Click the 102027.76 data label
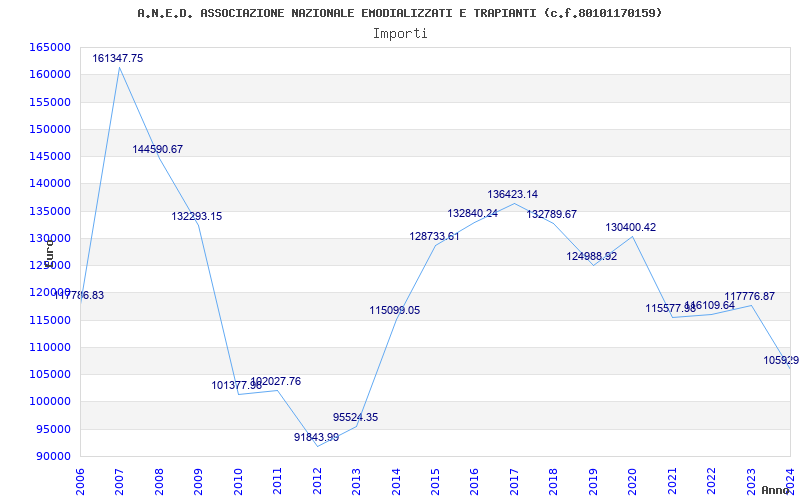 [276, 381]
